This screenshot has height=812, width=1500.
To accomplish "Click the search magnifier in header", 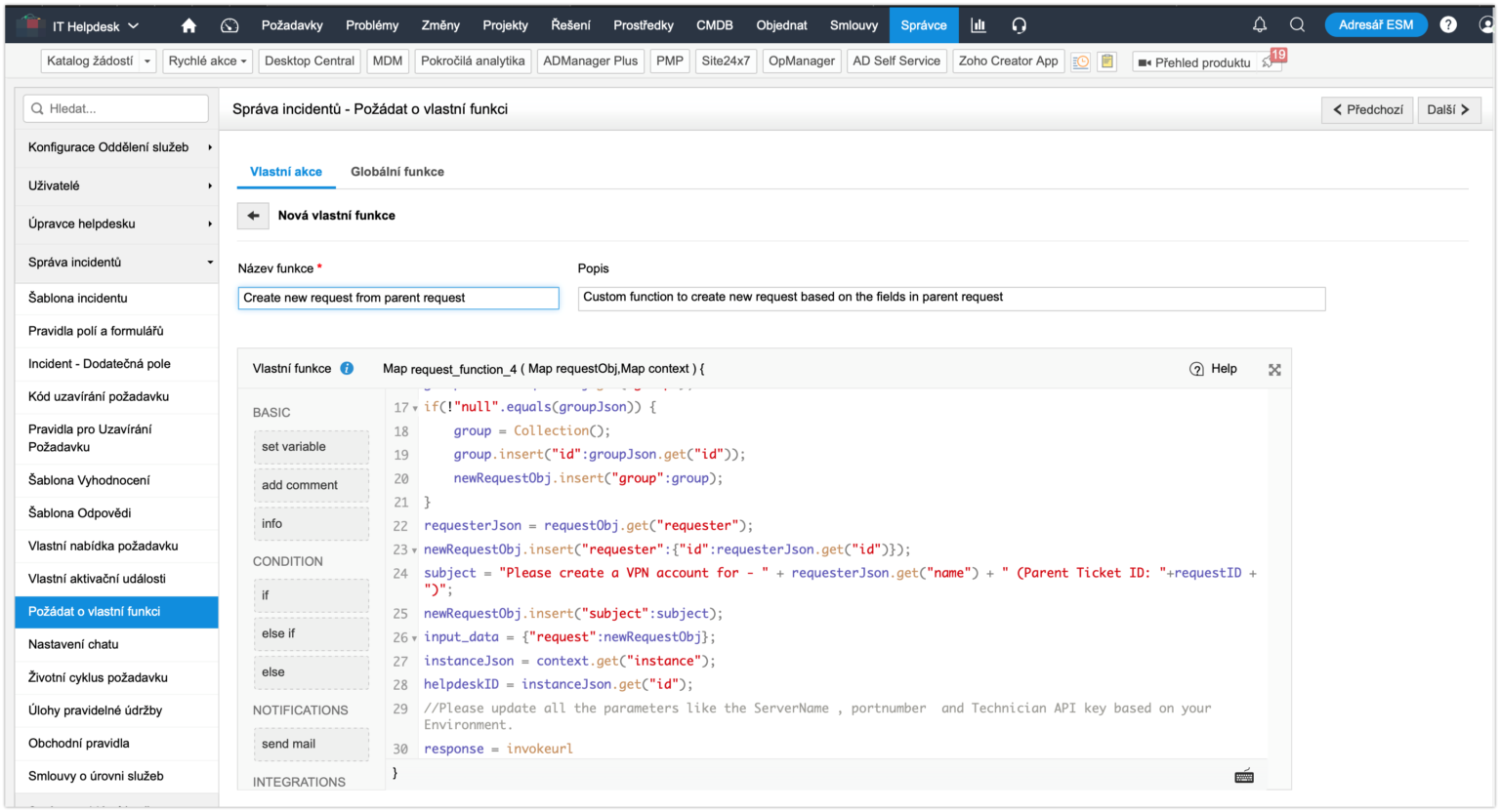I will tap(1297, 25).
